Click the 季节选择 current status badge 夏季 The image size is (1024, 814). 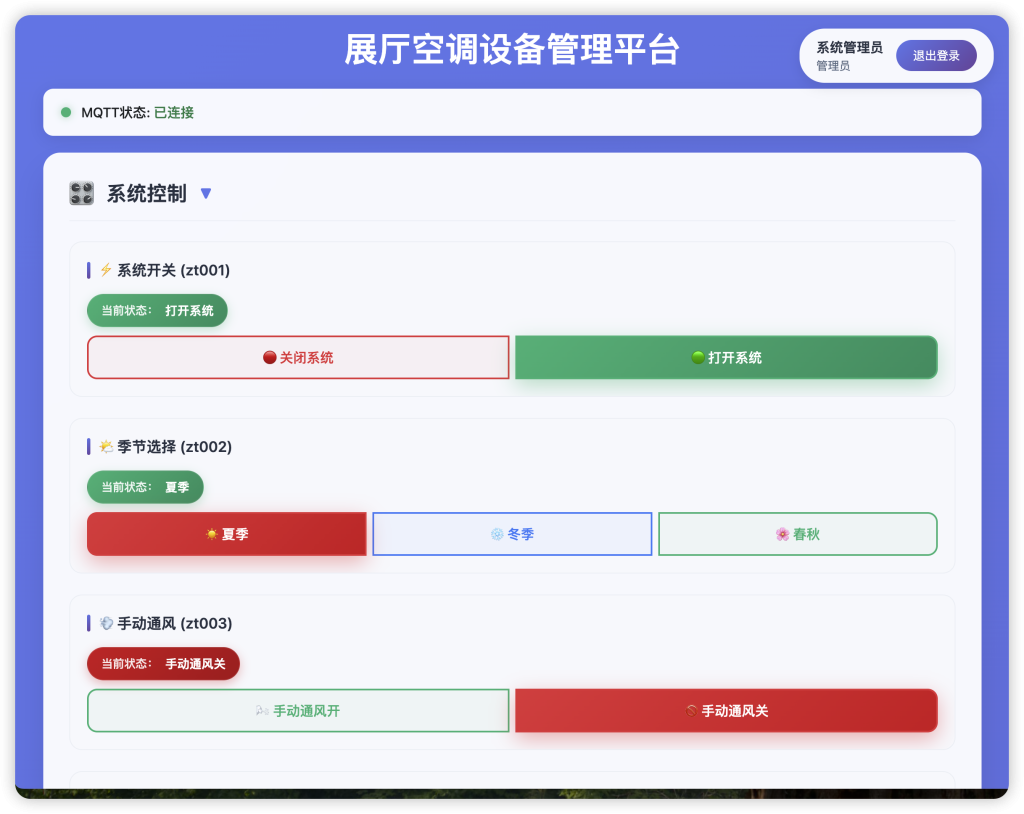coord(145,487)
